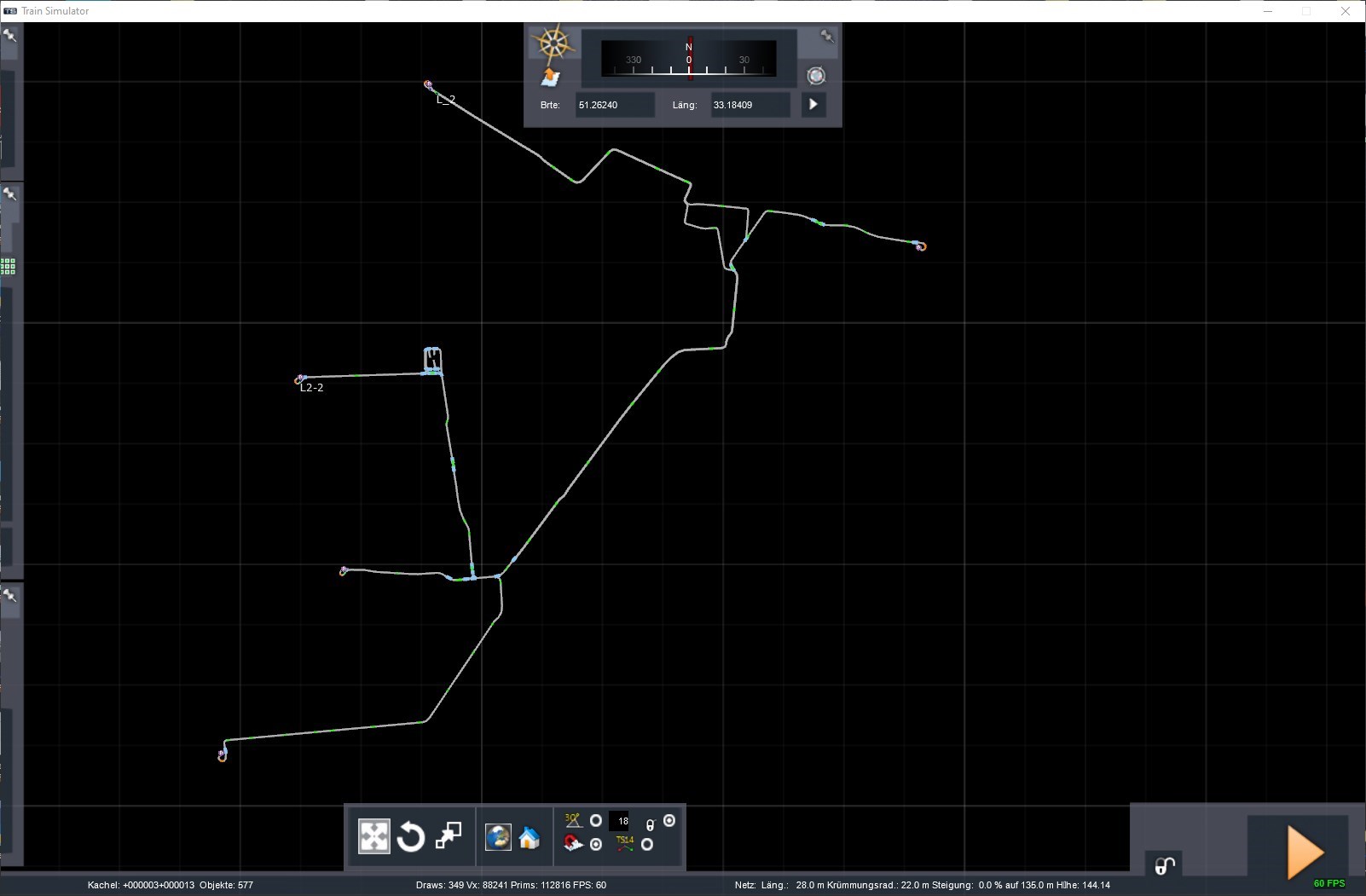
Task: Click the green grid icon on left panel
Action: (8, 267)
